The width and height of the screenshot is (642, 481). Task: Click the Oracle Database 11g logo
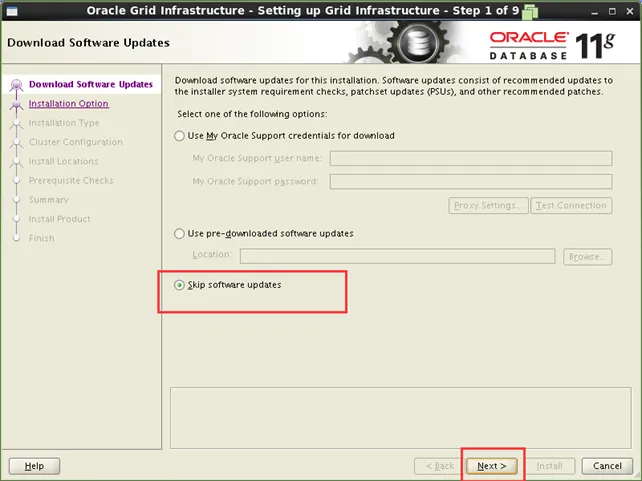552,45
